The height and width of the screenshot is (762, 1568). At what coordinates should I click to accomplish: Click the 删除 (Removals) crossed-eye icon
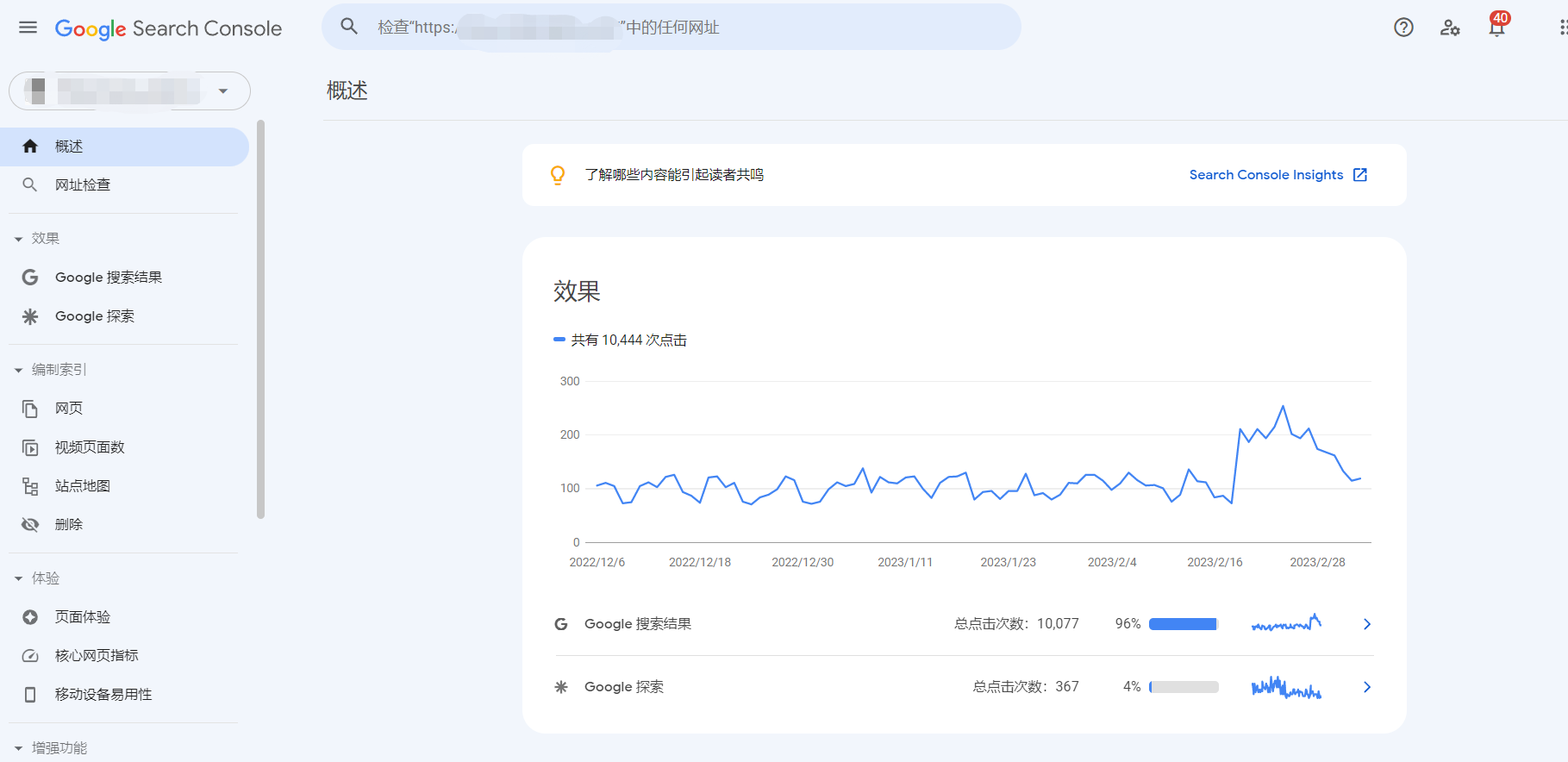coord(30,525)
